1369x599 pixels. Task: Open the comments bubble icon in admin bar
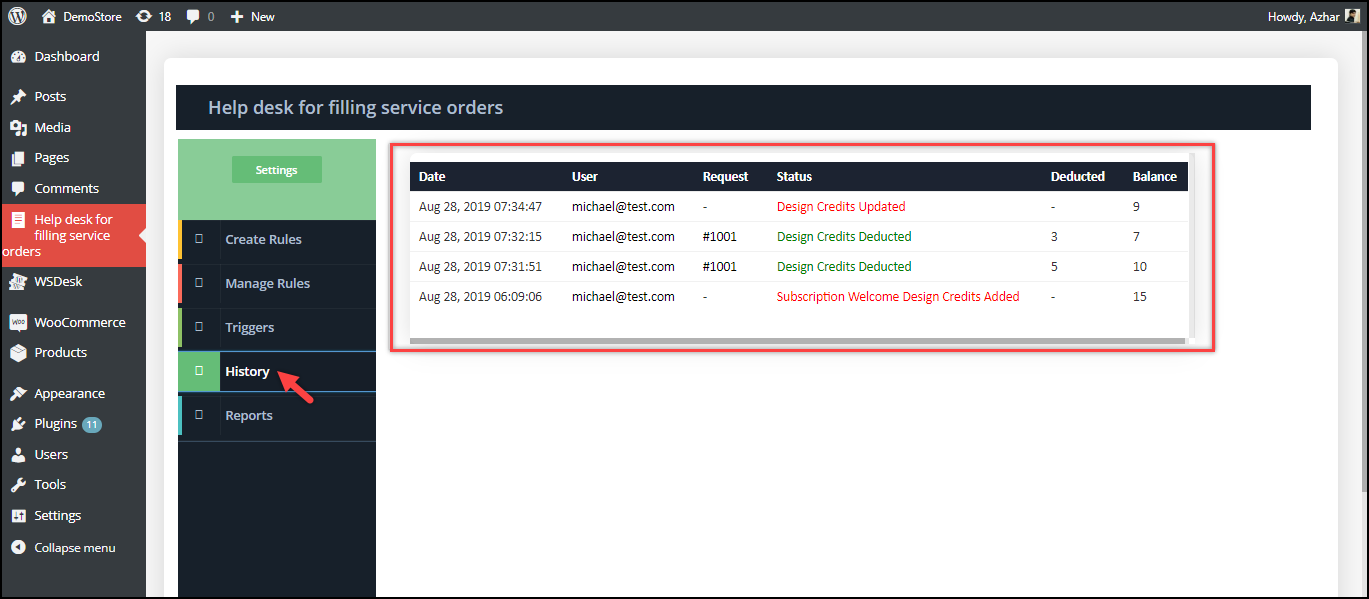(x=193, y=17)
